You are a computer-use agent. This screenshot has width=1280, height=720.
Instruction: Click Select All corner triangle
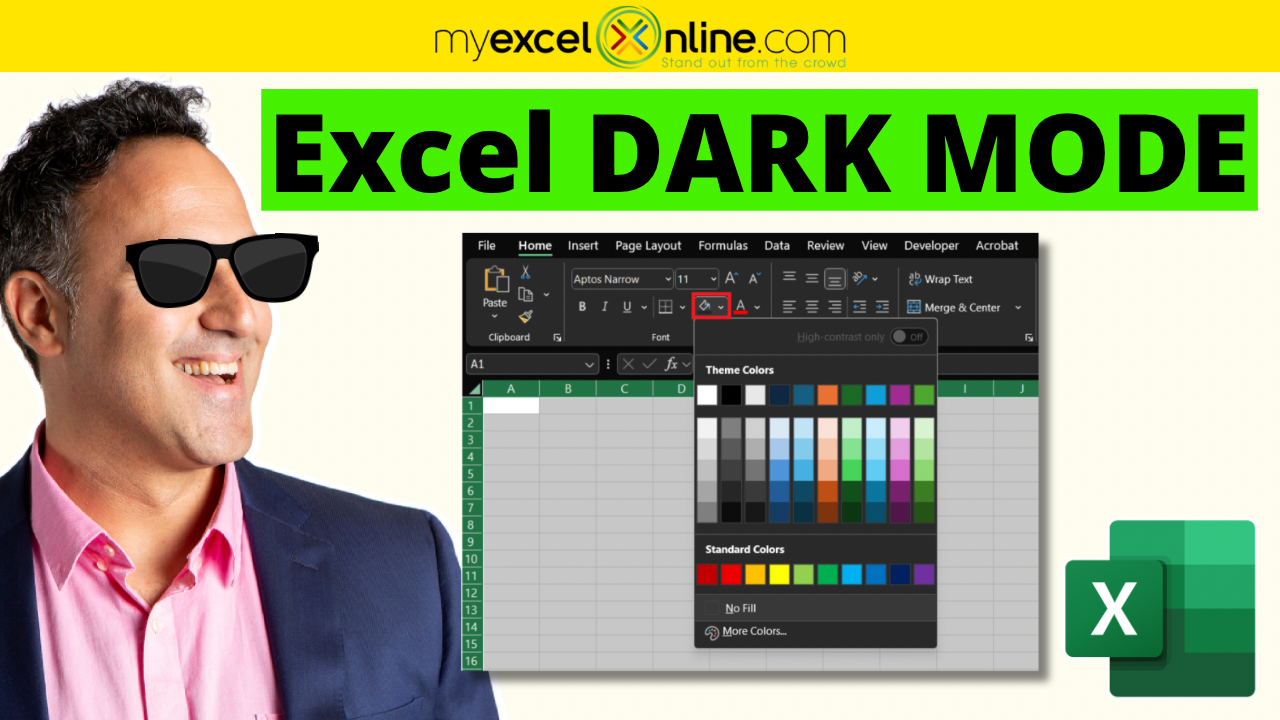coord(473,389)
